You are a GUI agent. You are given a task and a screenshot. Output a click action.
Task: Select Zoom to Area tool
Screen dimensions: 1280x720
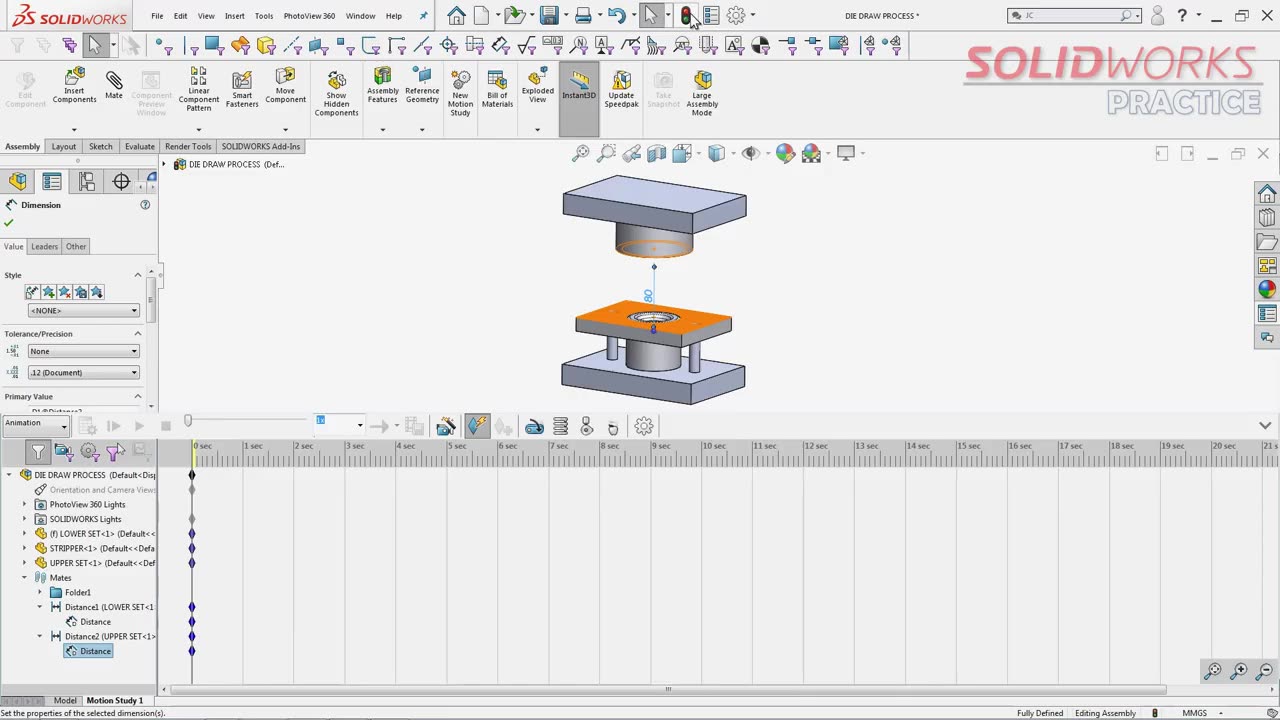[x=606, y=153]
